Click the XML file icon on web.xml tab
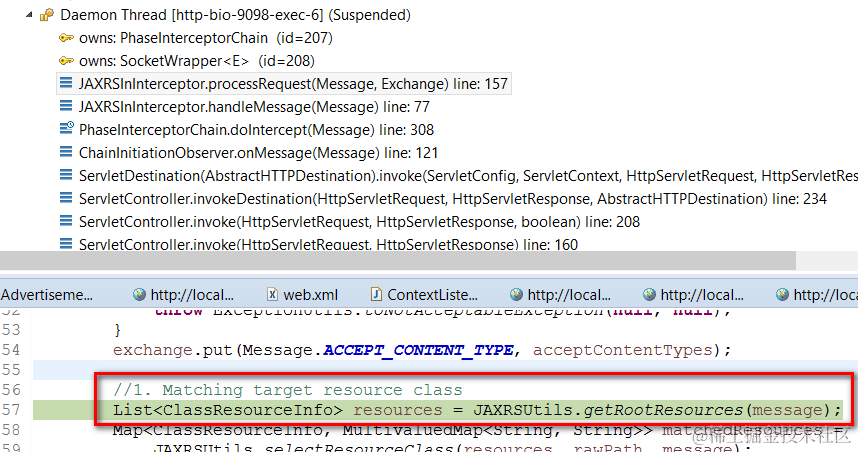Viewport: 858px width, 452px height. tap(272, 294)
